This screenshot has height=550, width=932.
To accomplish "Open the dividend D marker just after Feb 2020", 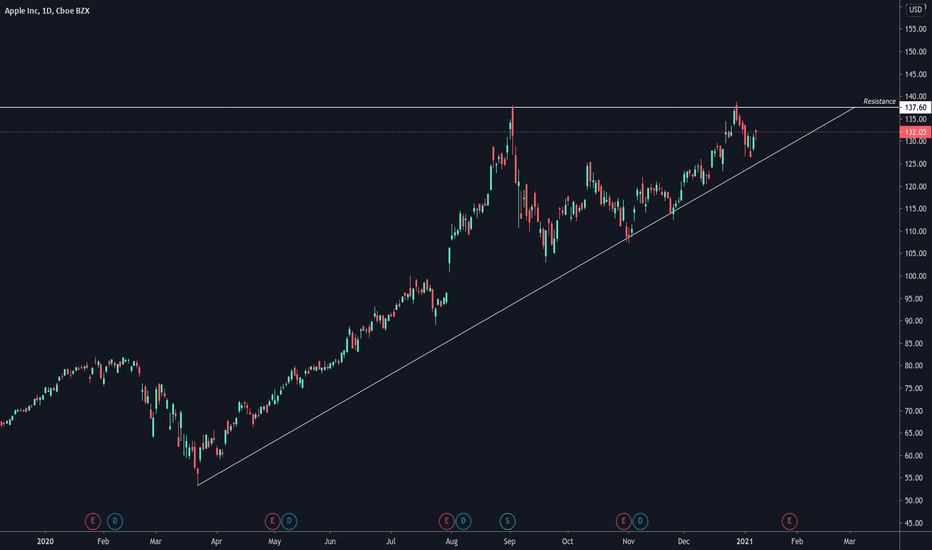I will [115, 521].
